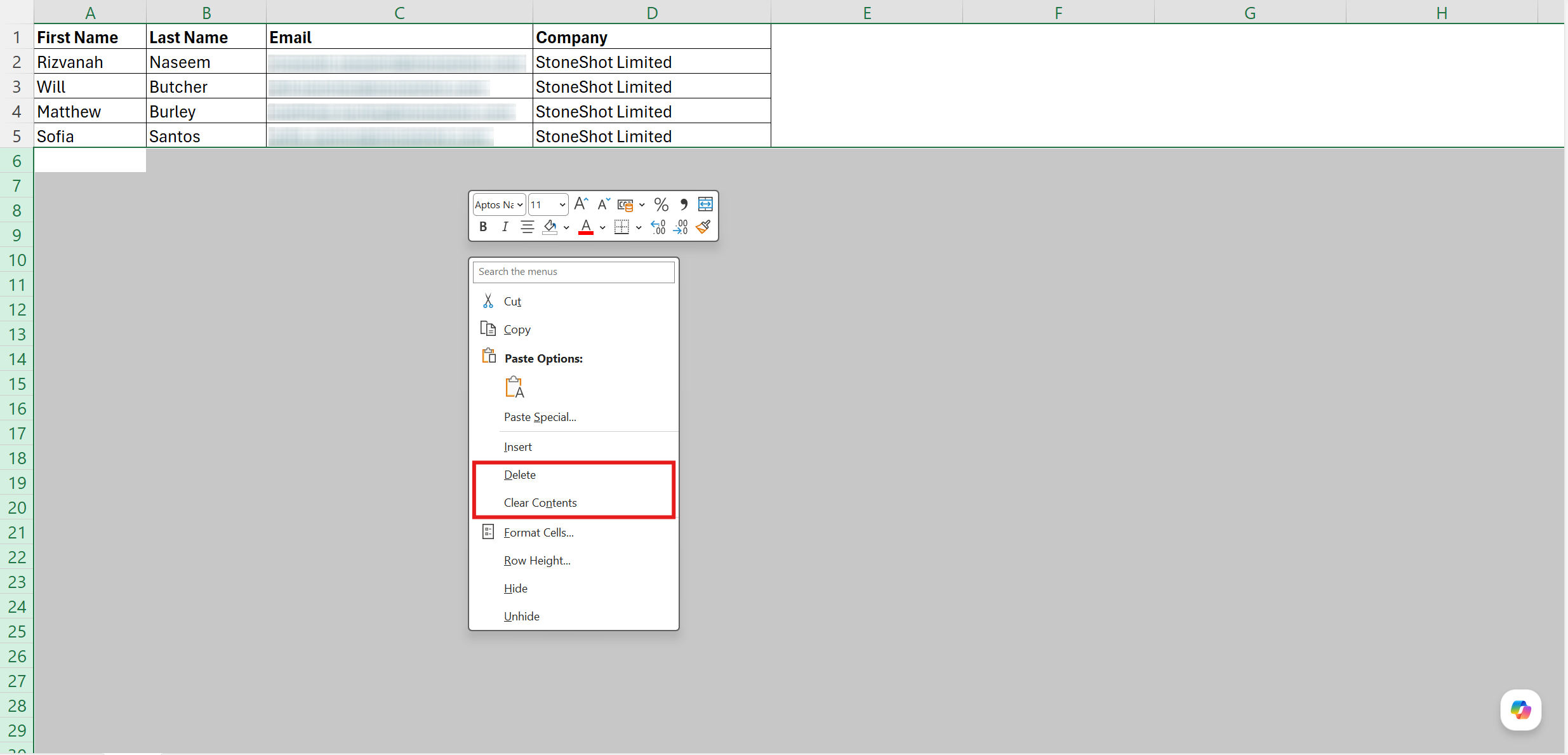Choose Unhide from the context menu
This screenshot has width=1568, height=755.
[x=574, y=616]
